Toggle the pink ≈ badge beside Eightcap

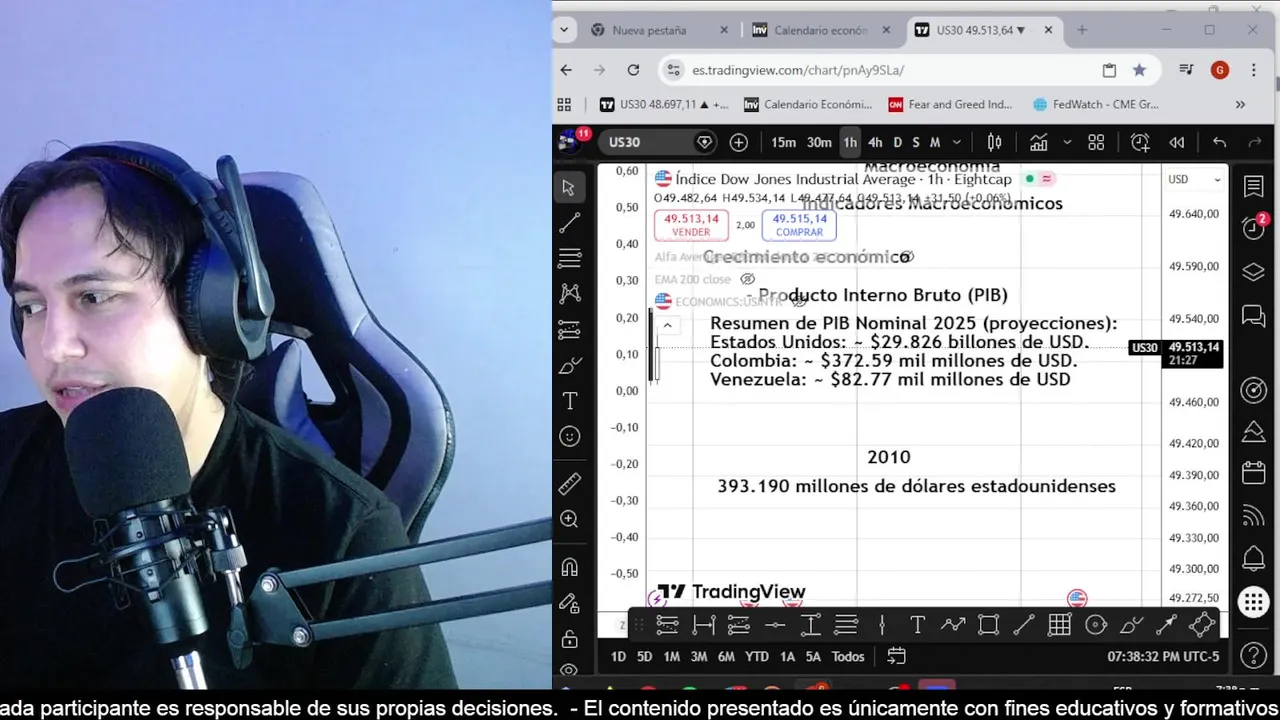pyautogui.click(x=1046, y=179)
